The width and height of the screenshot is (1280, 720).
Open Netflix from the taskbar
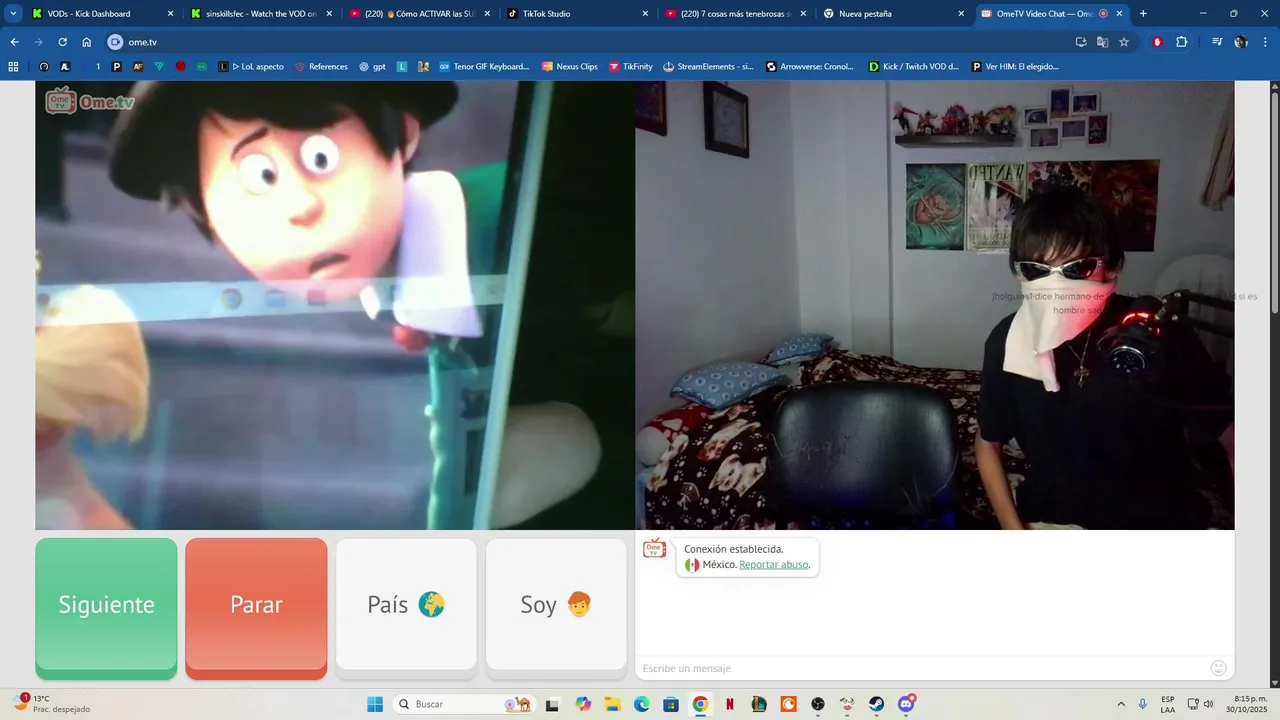coord(730,704)
